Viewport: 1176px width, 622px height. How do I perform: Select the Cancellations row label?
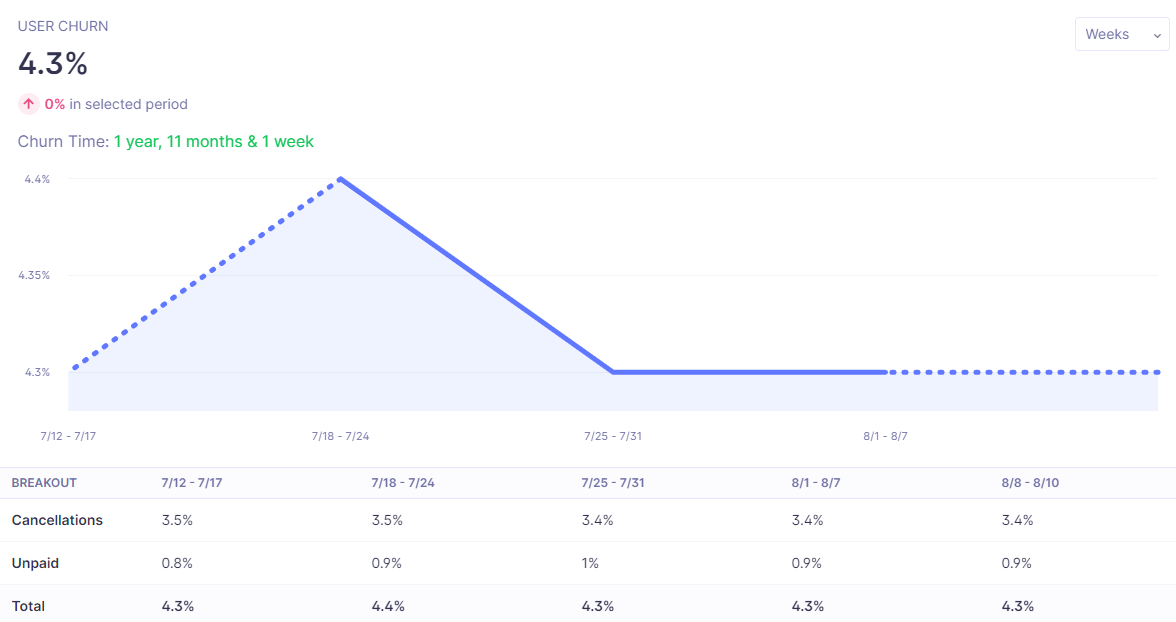[x=57, y=520]
